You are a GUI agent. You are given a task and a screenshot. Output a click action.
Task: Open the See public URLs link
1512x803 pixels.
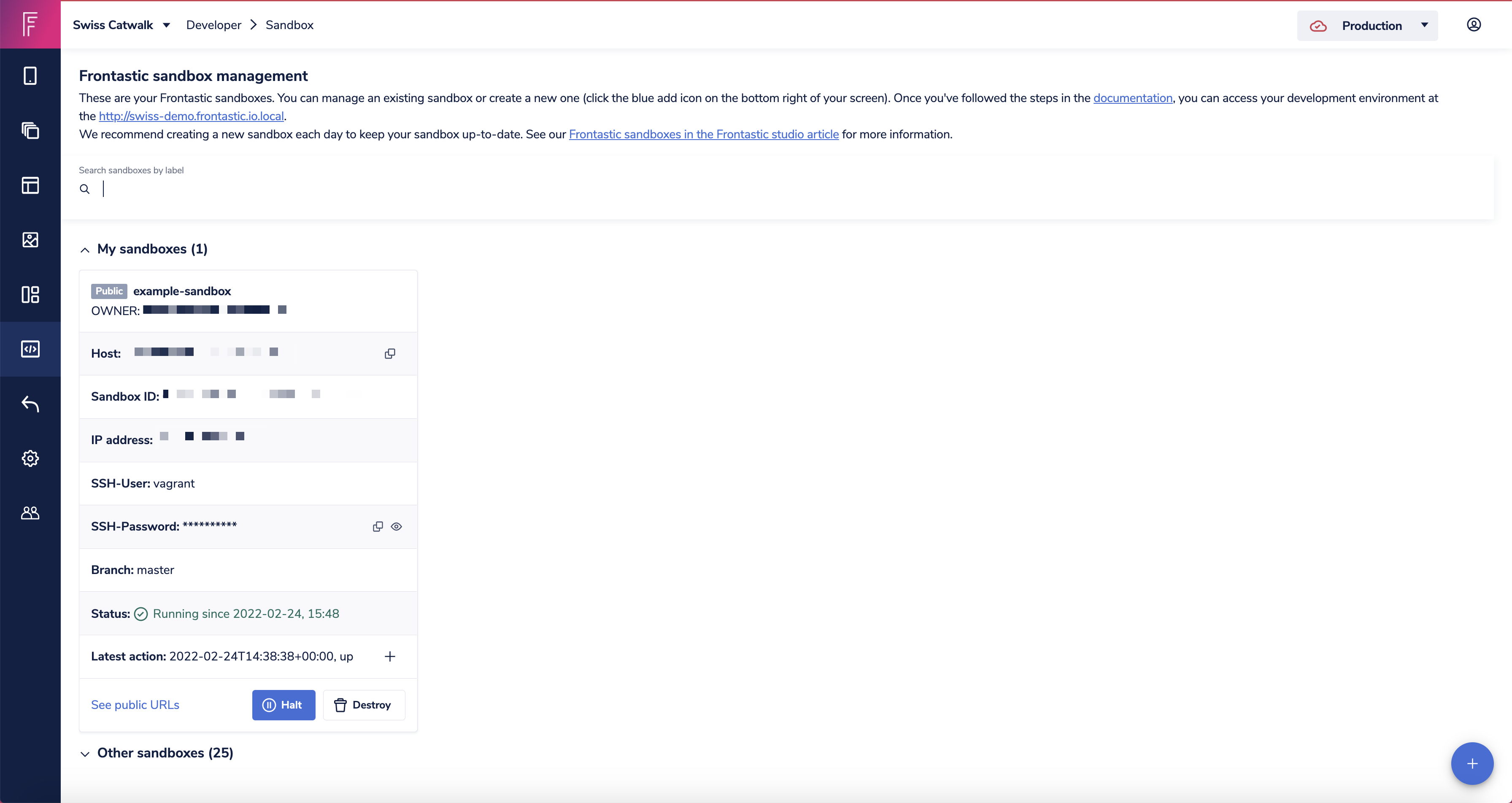click(135, 705)
